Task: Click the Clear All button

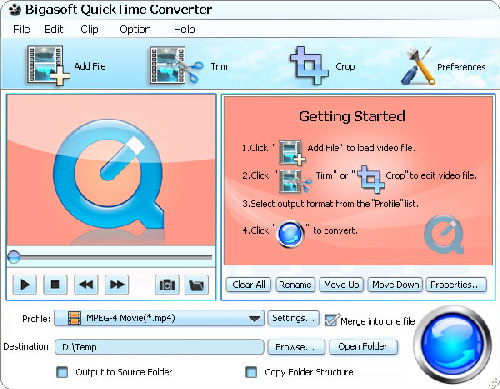Action: tap(249, 285)
